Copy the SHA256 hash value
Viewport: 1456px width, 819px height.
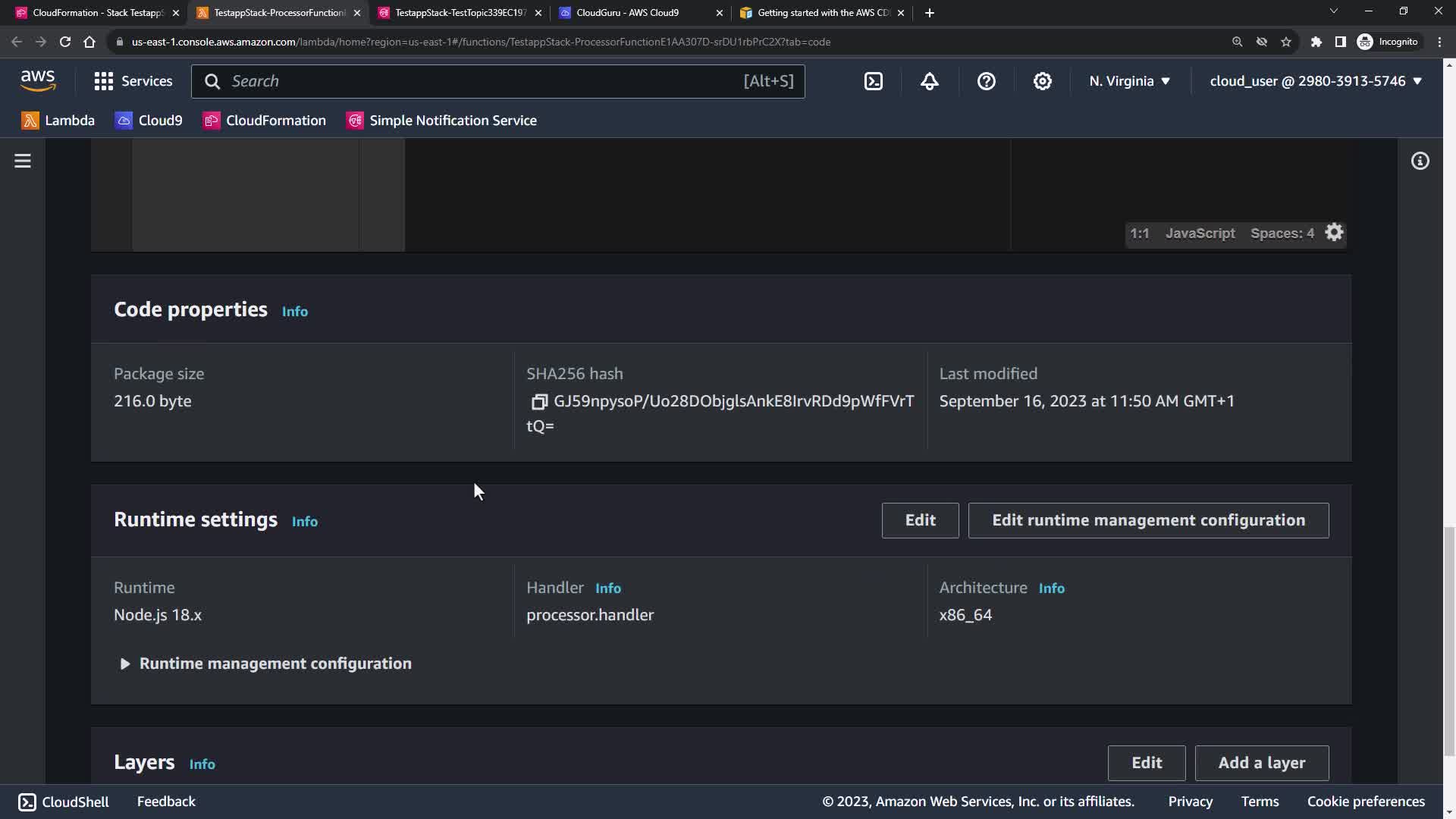(x=539, y=401)
